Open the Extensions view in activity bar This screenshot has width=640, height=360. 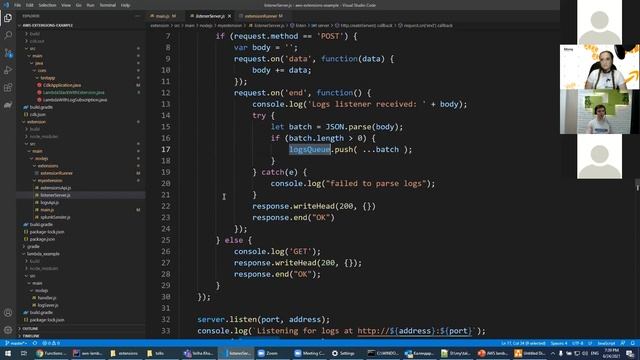[x=8, y=87]
